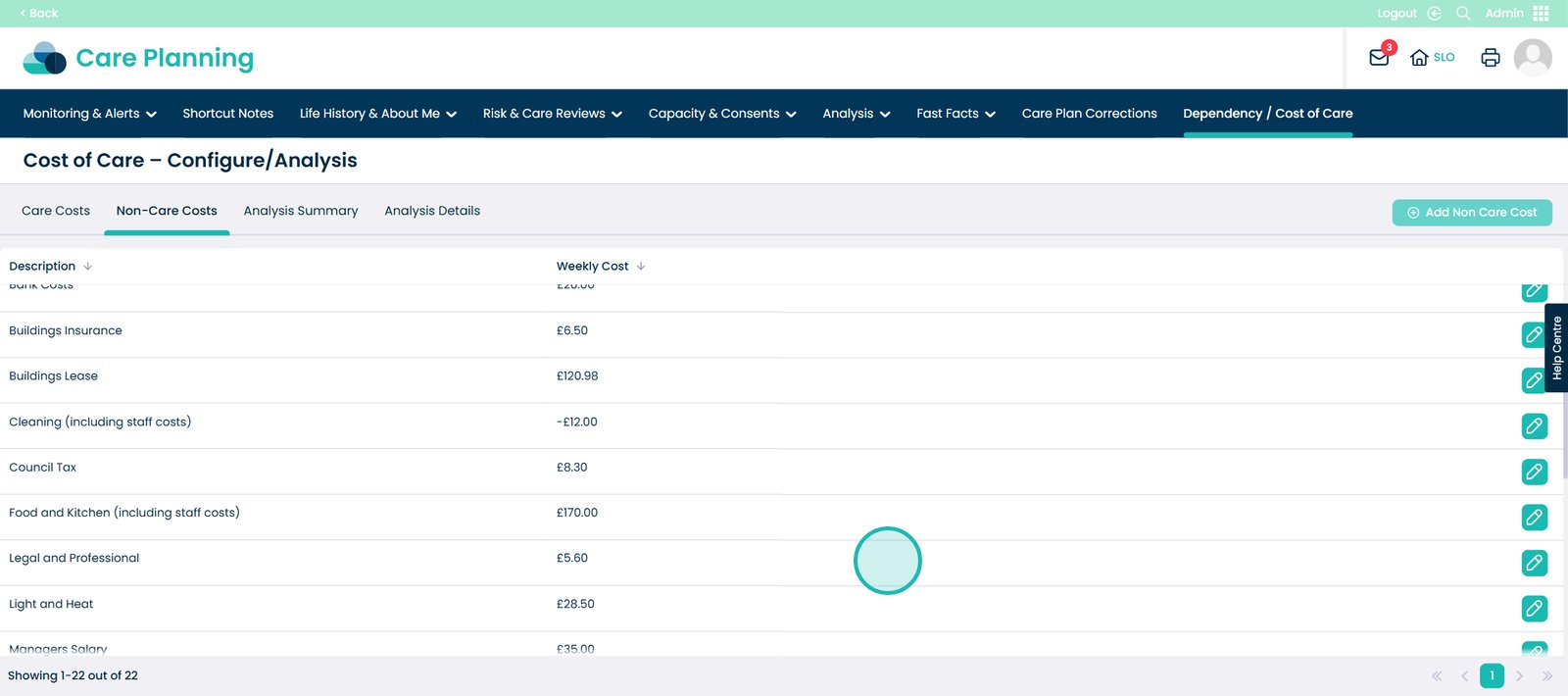
Task: Expand Risk & Care Reviews dropdown
Action: click(x=552, y=114)
